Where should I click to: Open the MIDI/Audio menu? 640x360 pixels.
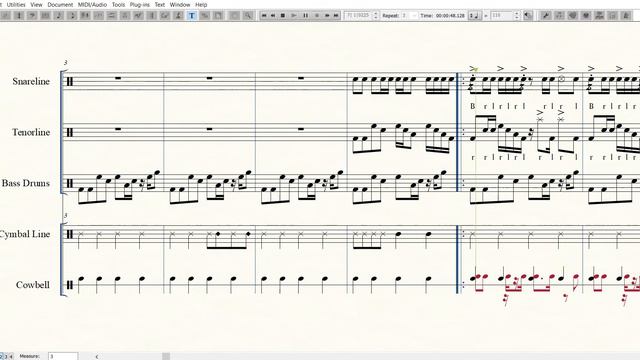(x=92, y=4)
